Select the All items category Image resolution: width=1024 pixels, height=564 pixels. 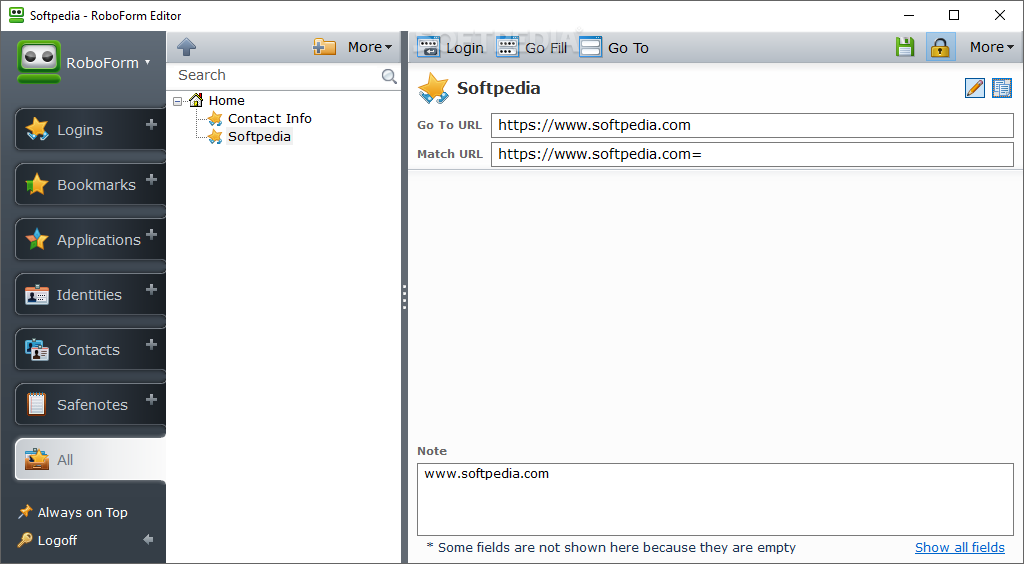(x=90, y=460)
